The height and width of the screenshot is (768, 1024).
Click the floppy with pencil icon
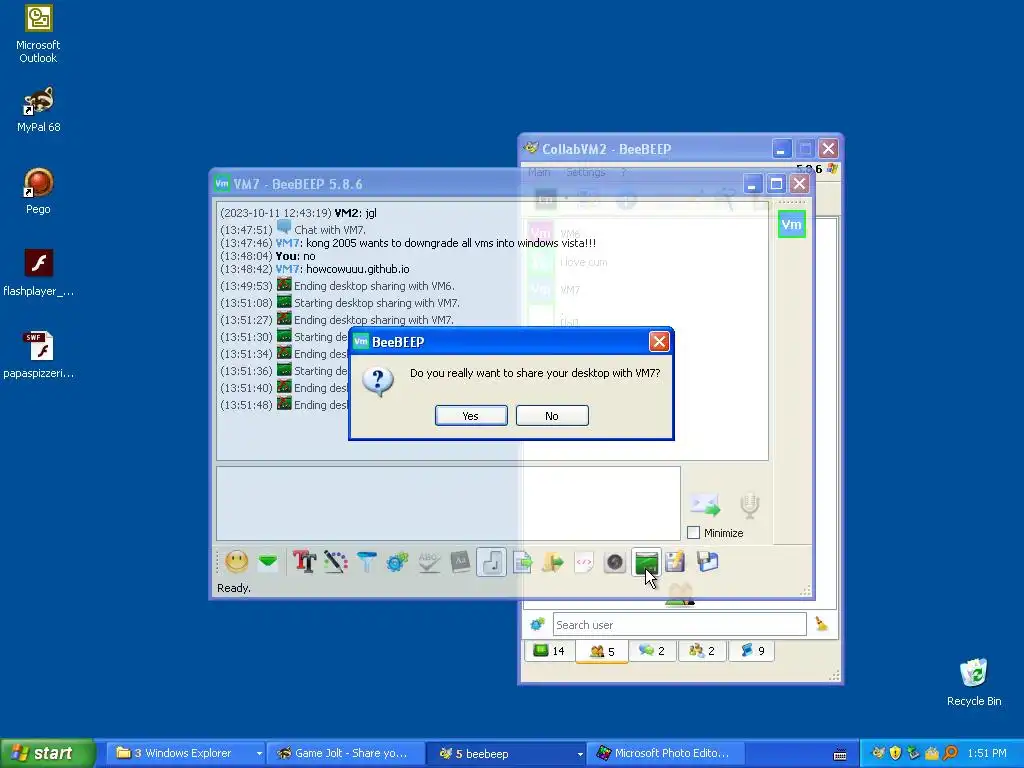pos(675,562)
